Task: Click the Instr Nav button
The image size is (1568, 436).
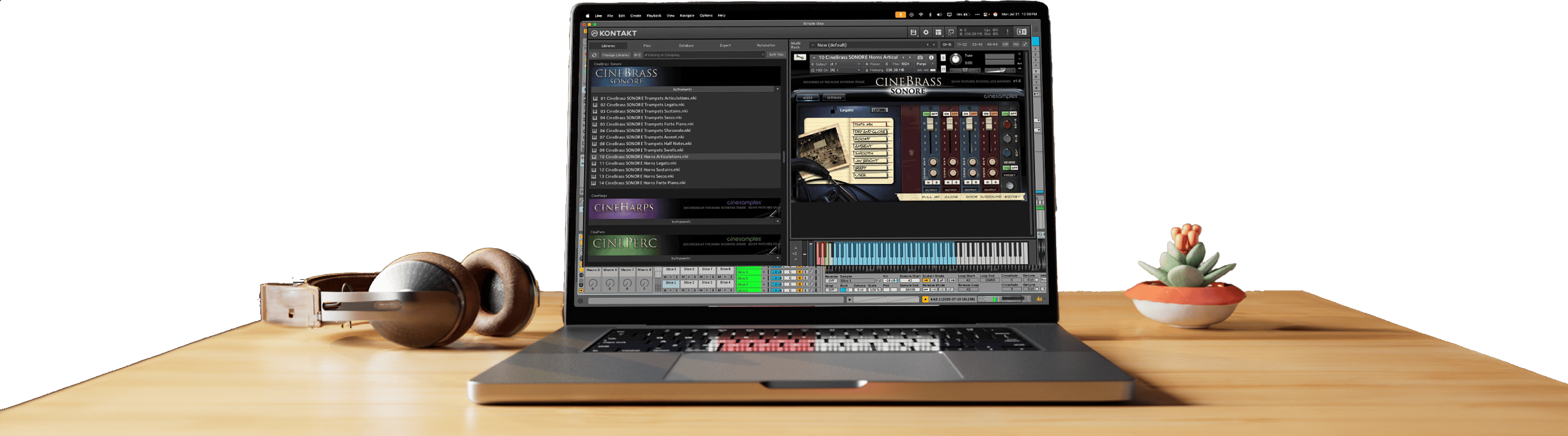Action: tap(777, 55)
